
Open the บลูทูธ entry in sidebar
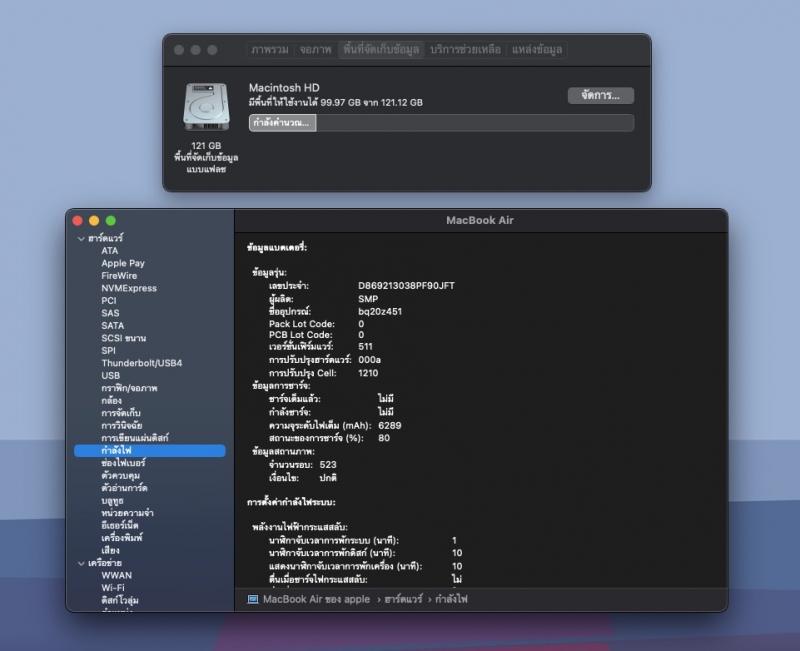112,500
